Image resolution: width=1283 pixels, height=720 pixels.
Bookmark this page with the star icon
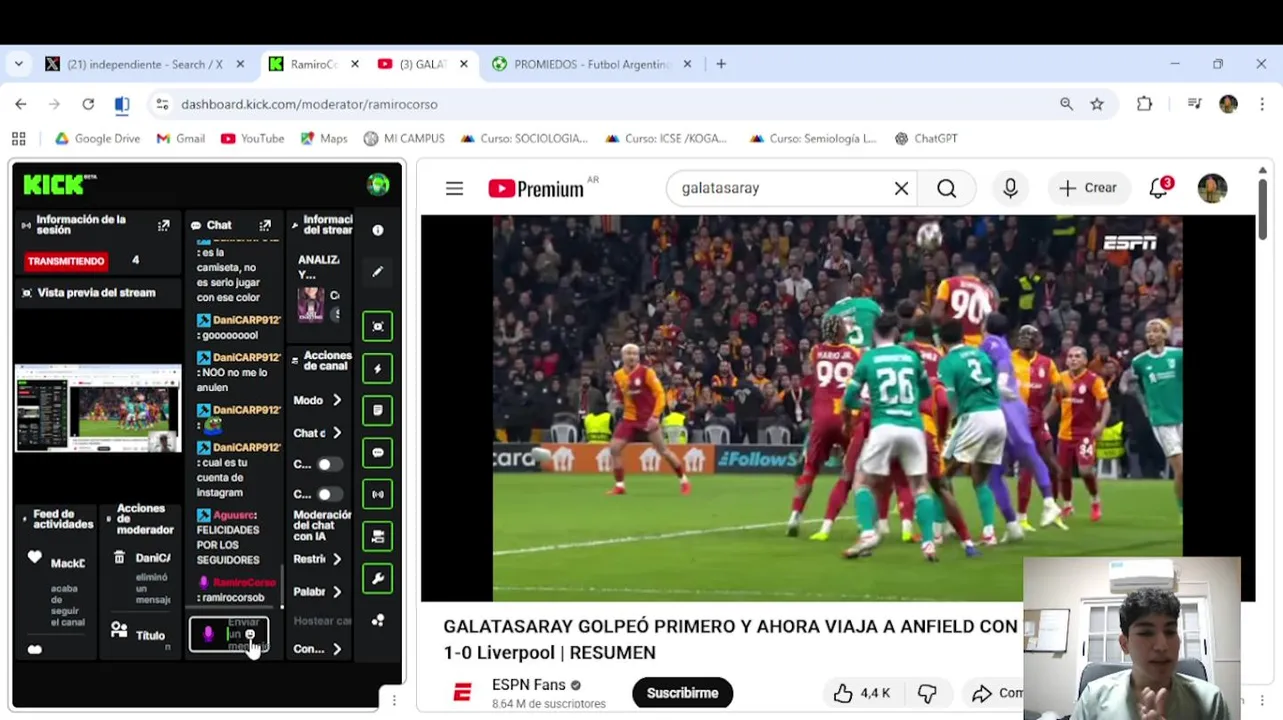click(x=1097, y=104)
